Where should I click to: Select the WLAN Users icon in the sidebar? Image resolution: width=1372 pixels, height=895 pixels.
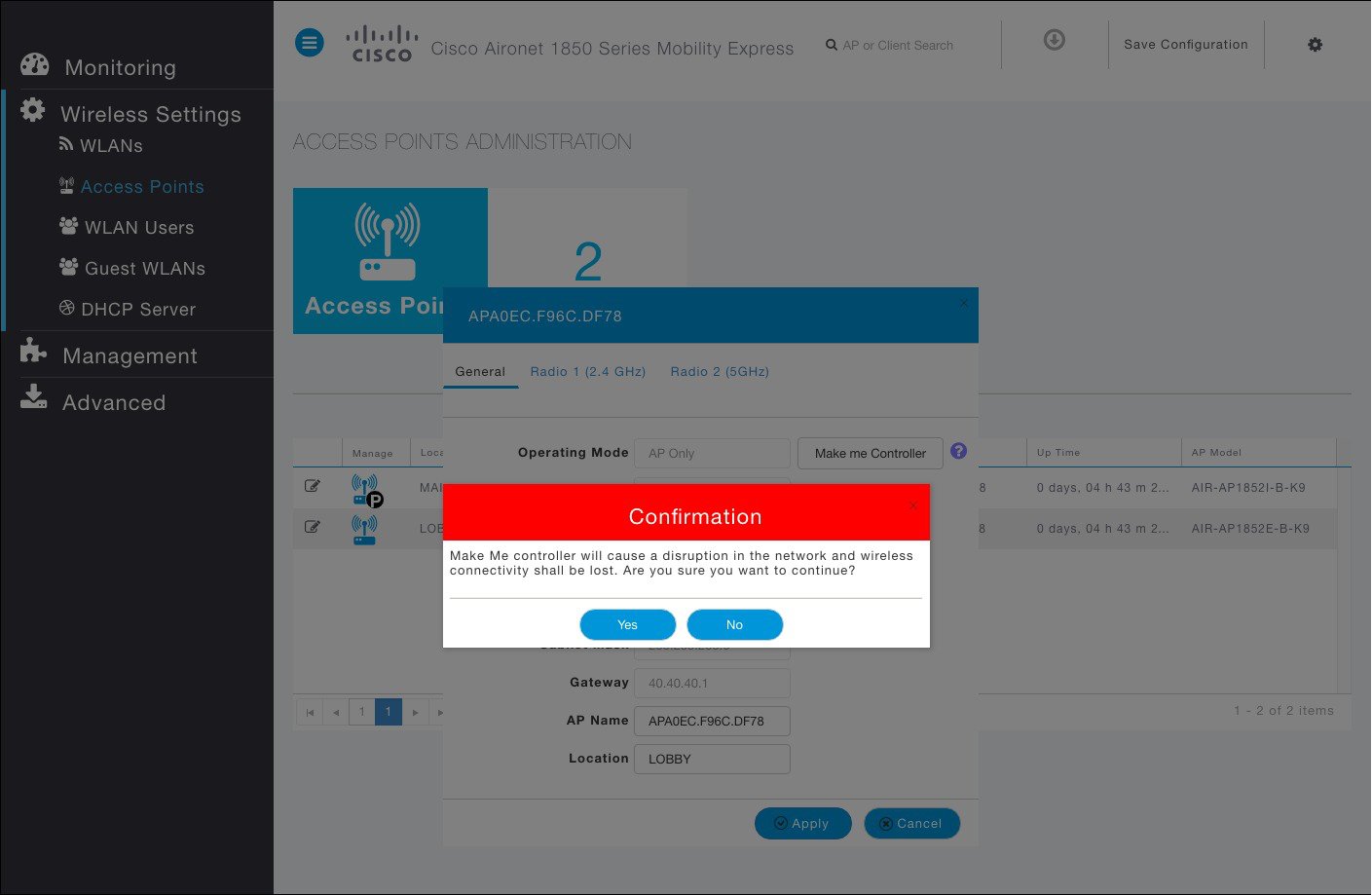[x=68, y=226]
